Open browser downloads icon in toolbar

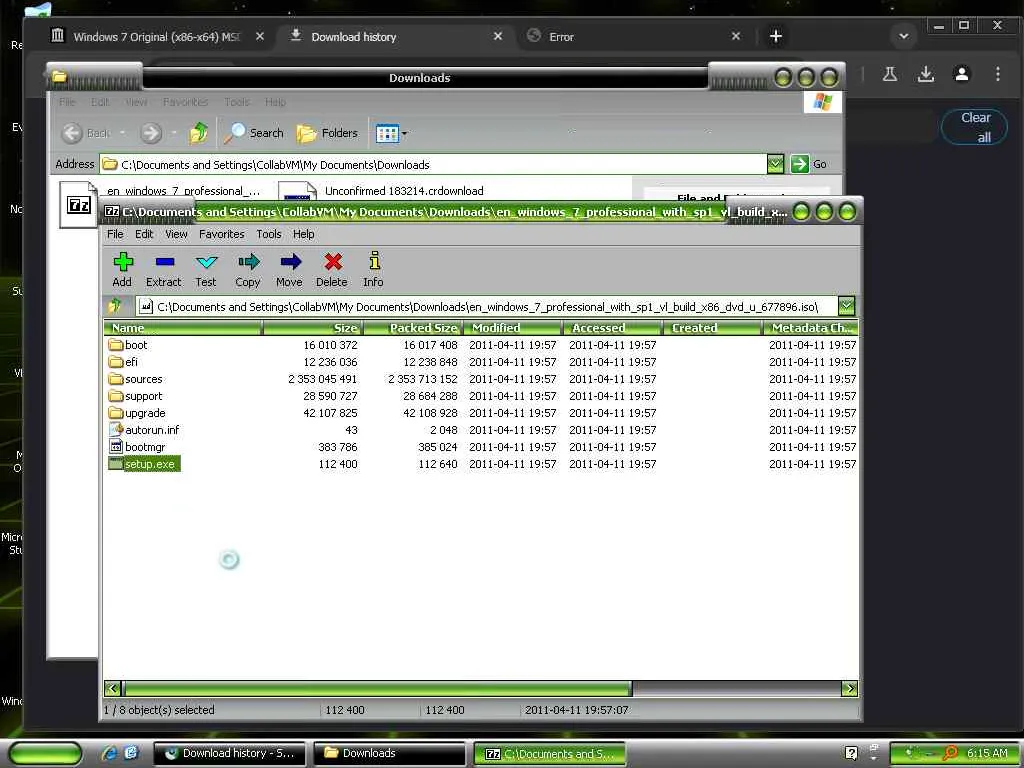pyautogui.click(x=925, y=74)
